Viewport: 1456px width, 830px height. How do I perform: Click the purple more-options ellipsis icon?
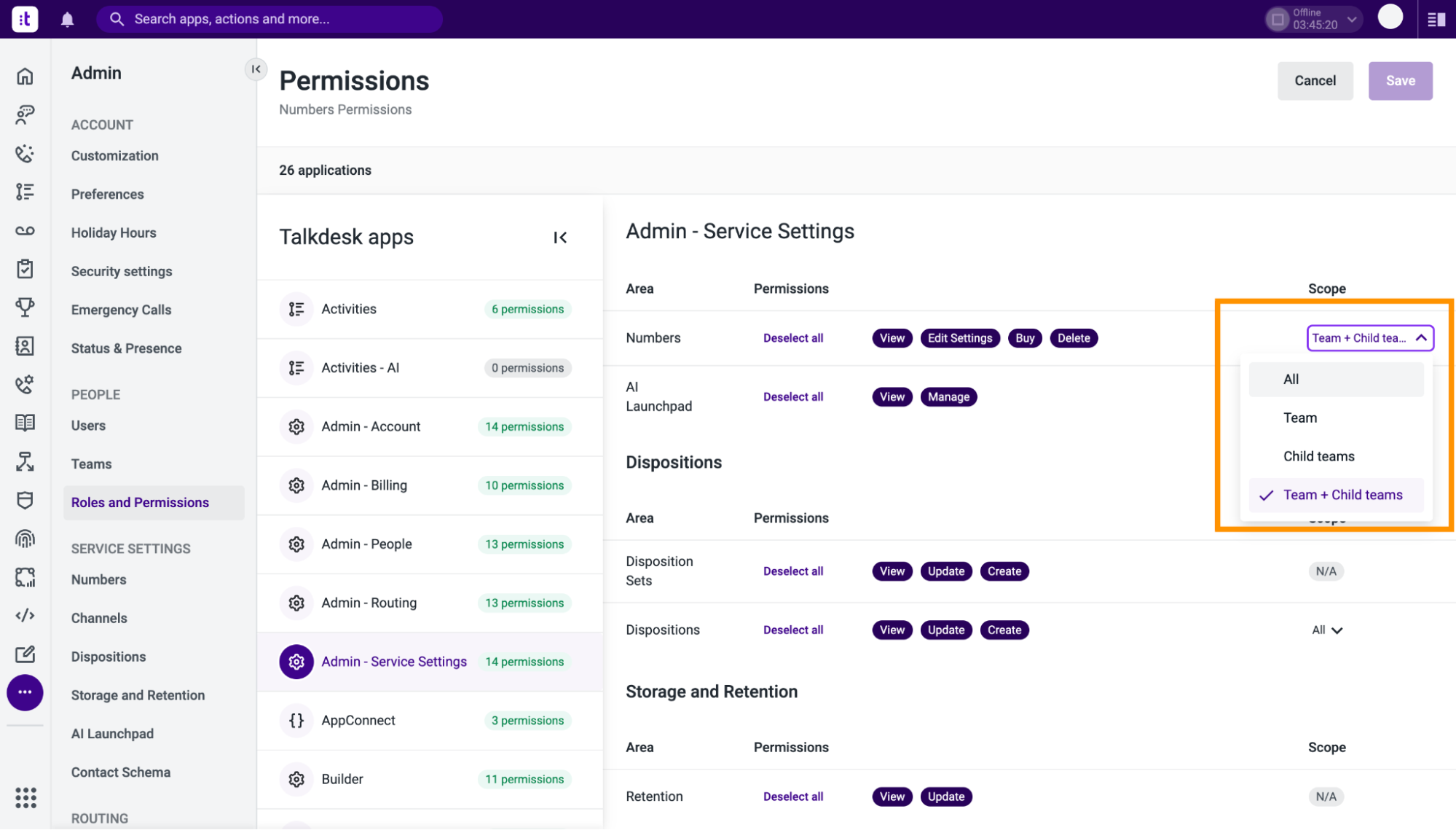pyautogui.click(x=25, y=692)
